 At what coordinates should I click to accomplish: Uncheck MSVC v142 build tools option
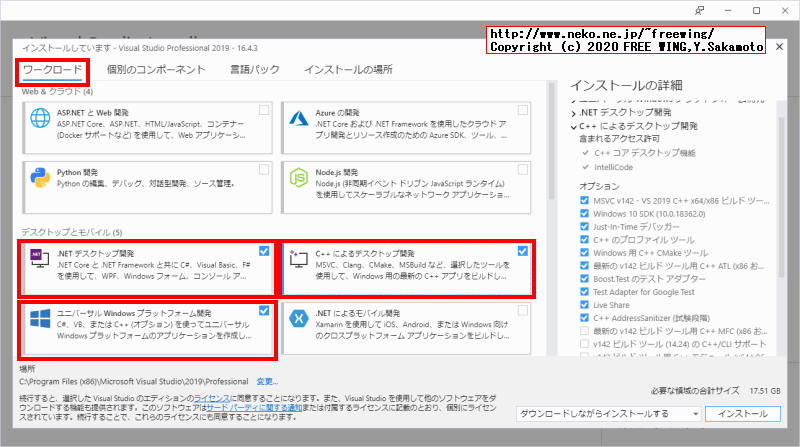point(584,201)
